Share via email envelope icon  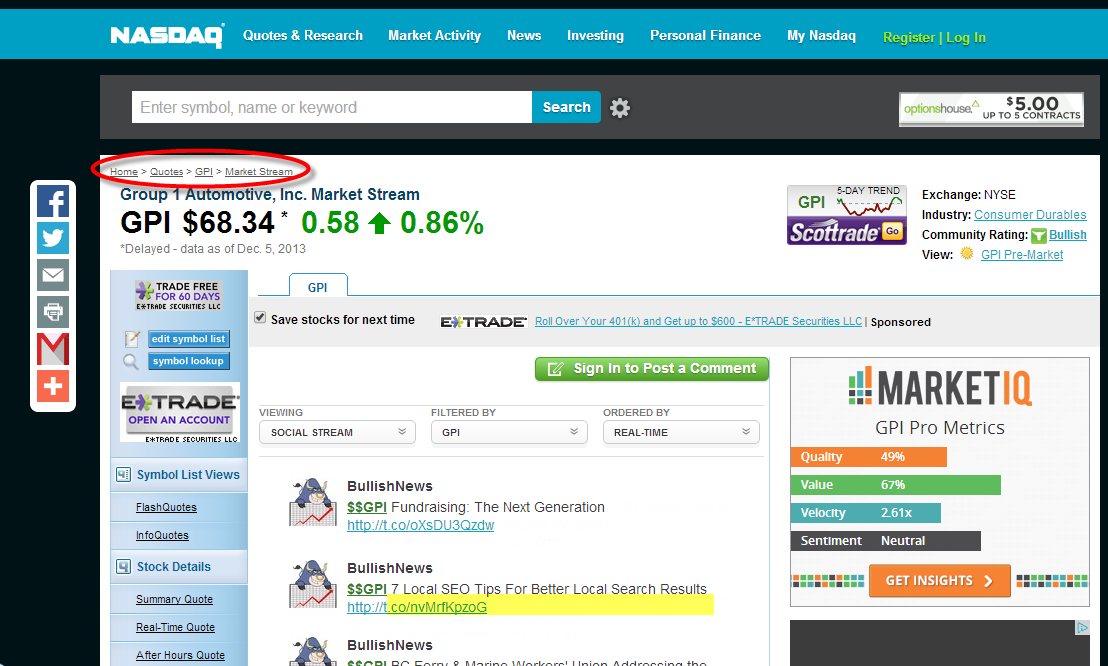coord(53,274)
